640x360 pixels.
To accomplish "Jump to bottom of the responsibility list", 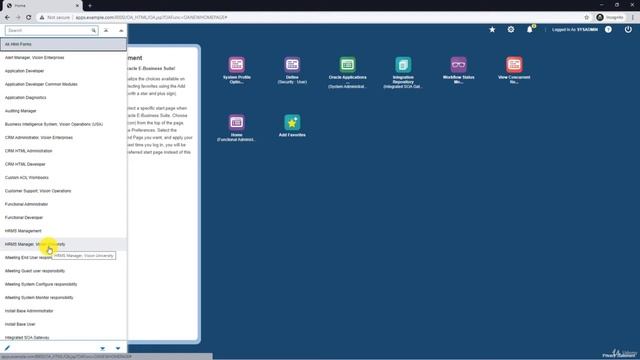I will [102, 348].
